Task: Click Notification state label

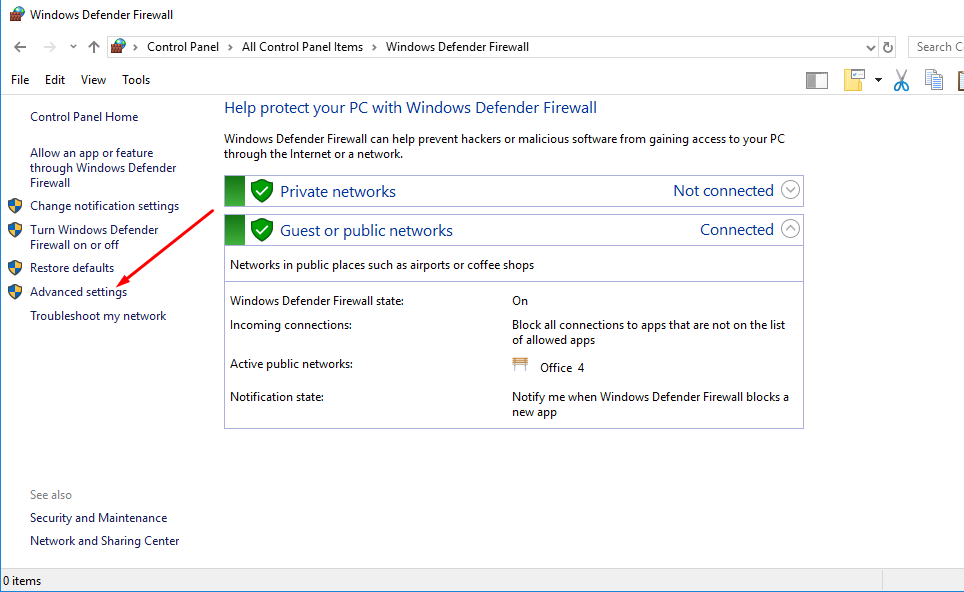Action: [x=277, y=397]
